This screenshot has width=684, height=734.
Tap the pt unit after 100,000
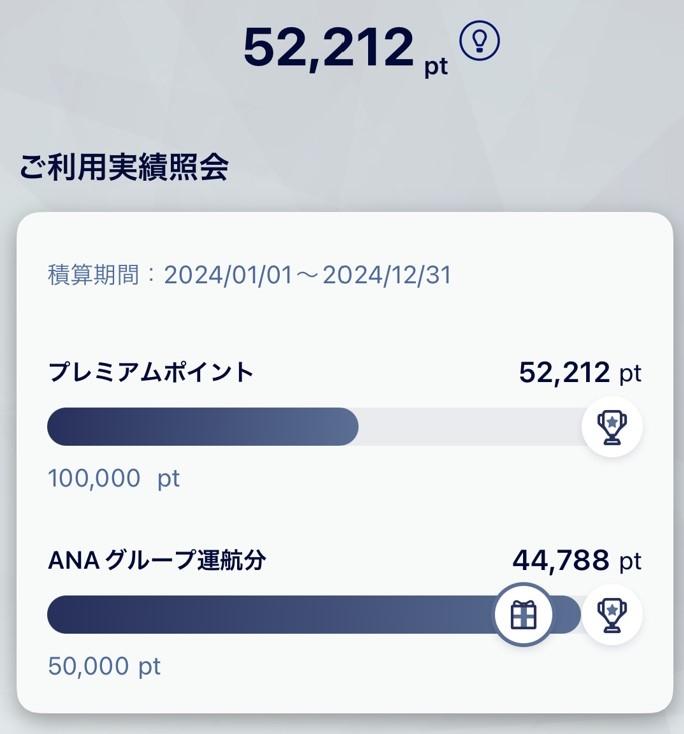[168, 478]
